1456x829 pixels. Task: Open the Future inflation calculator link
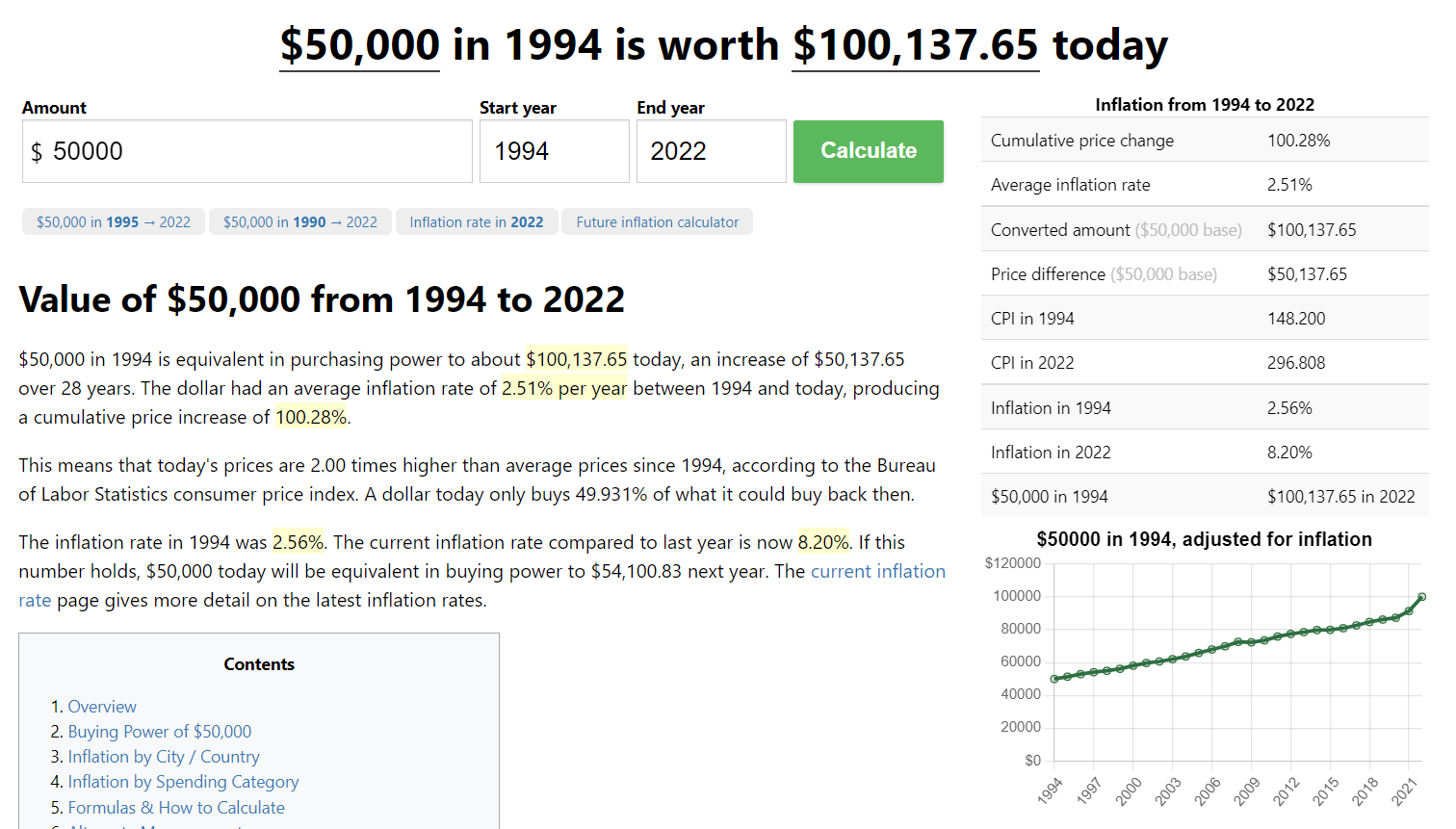[x=658, y=222]
